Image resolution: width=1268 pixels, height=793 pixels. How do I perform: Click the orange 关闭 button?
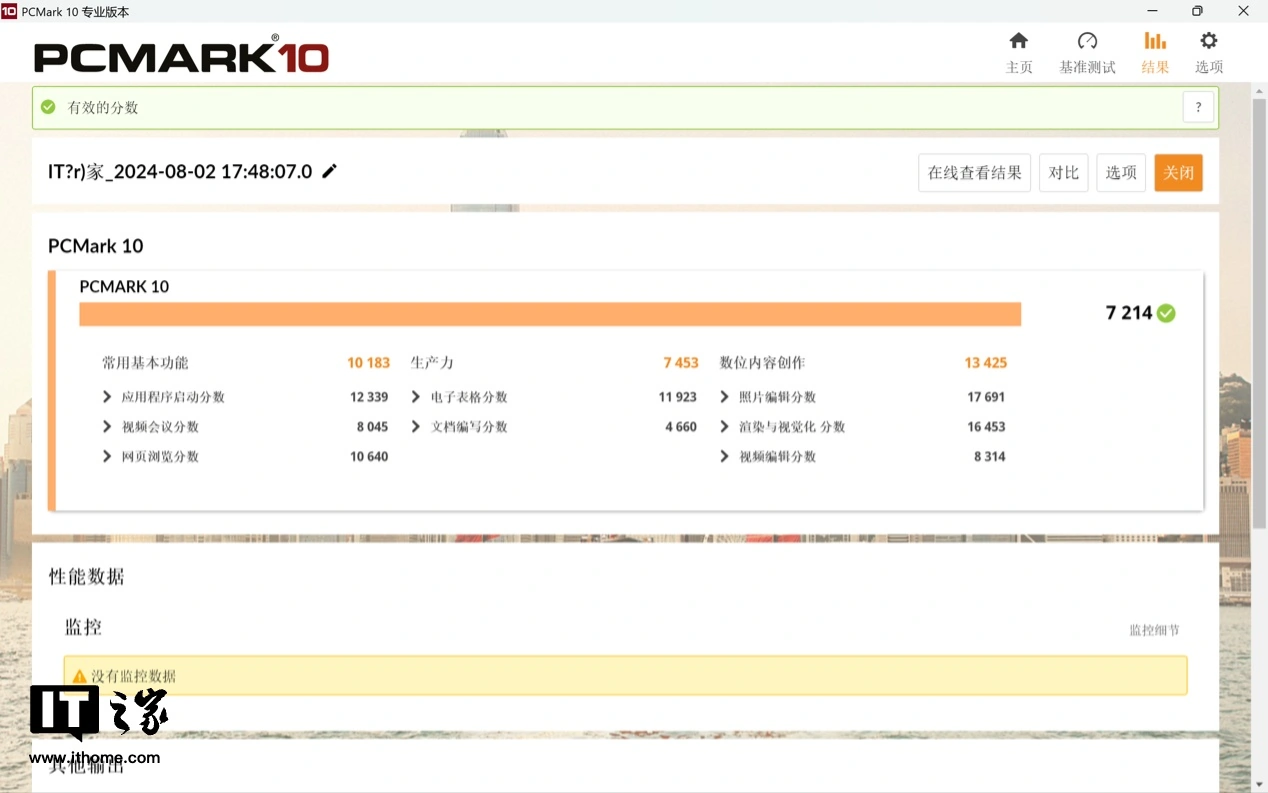[x=1178, y=173]
